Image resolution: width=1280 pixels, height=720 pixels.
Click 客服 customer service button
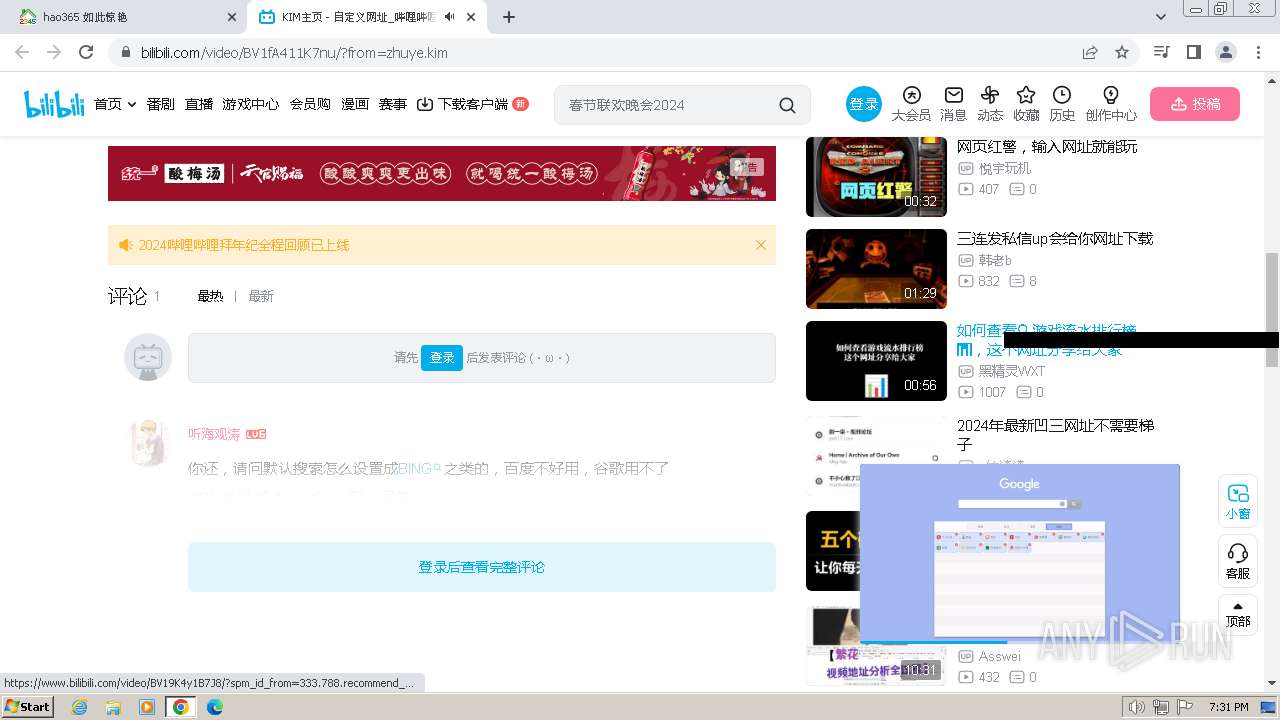[1238, 562]
